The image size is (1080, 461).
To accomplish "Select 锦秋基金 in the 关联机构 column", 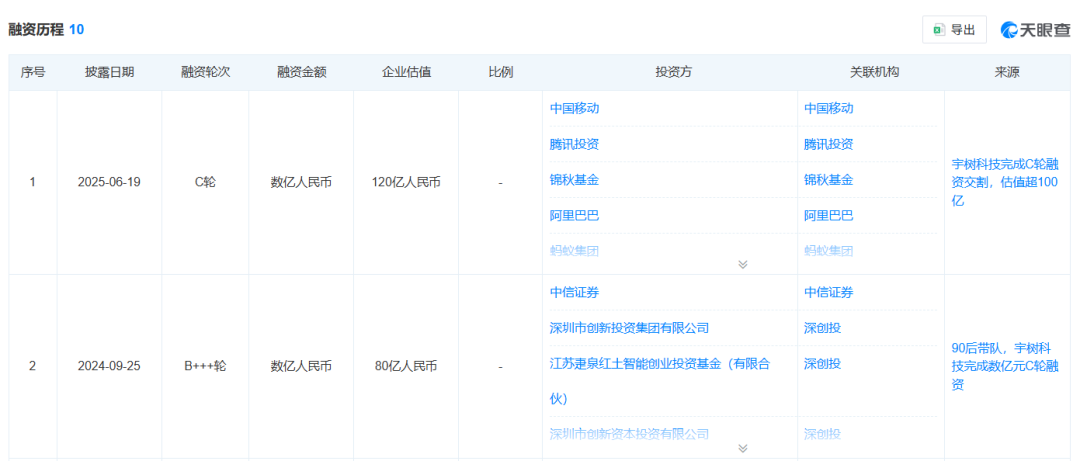I will click(828, 180).
